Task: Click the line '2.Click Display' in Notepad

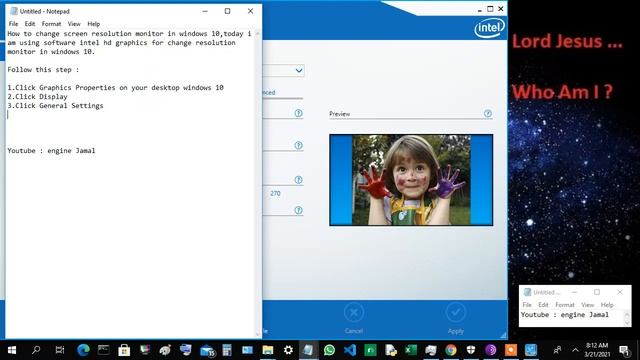Action: point(38,97)
